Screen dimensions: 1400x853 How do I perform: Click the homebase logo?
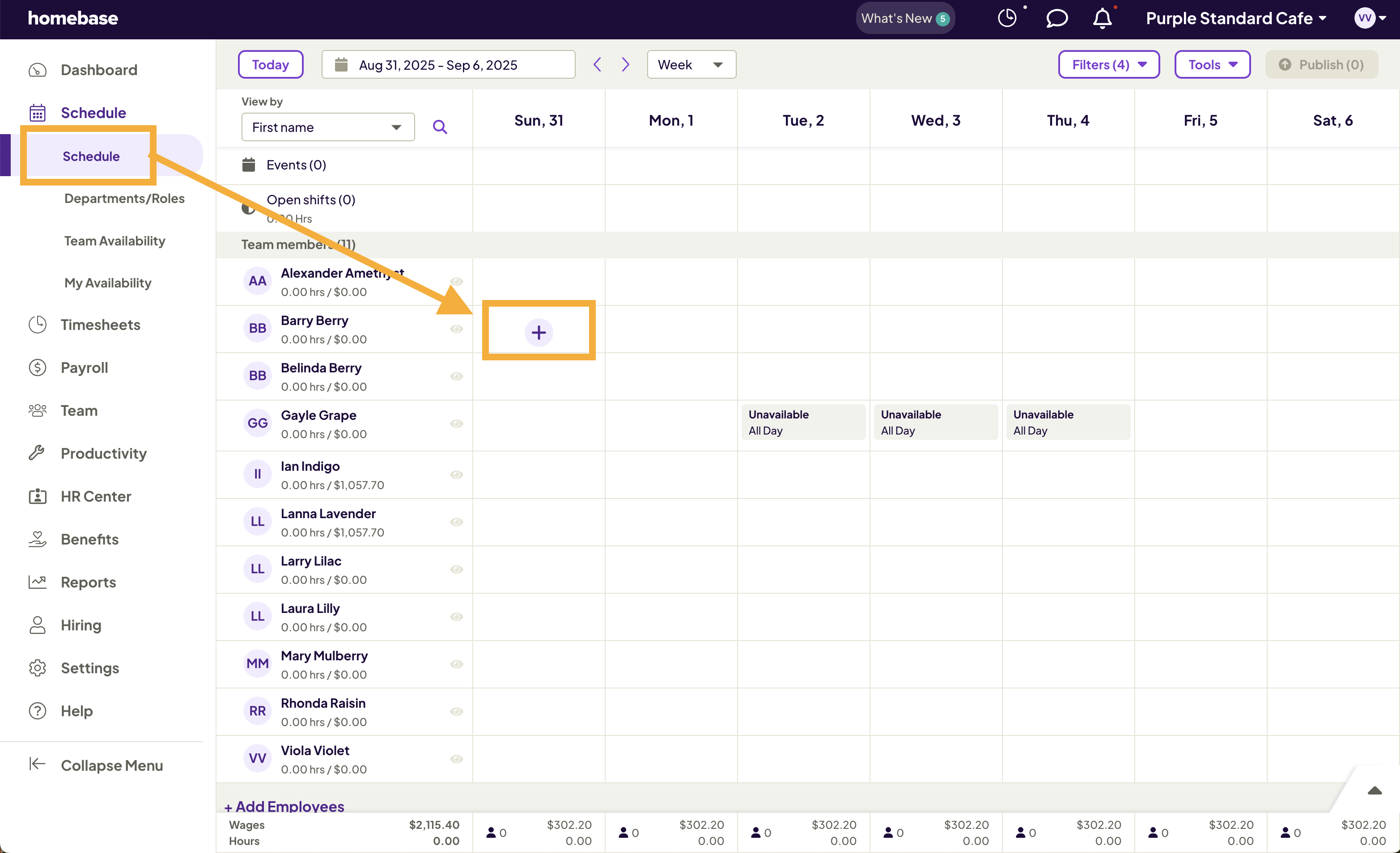click(73, 17)
